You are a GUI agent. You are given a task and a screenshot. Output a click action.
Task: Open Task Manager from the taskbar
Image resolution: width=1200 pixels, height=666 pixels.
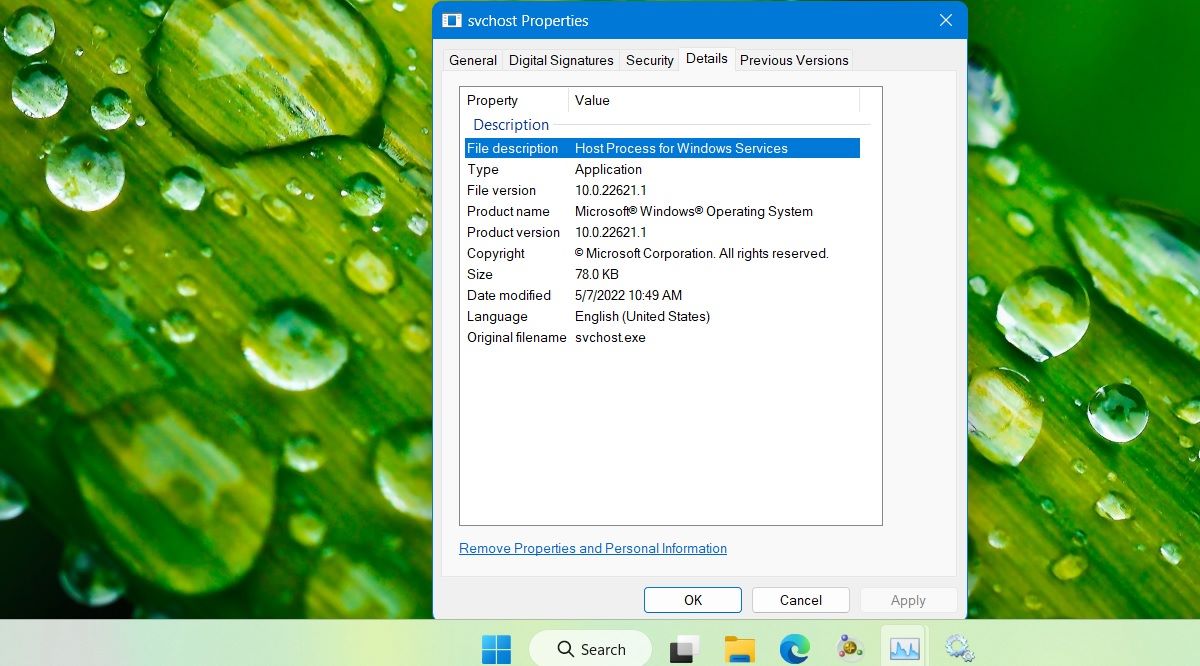[x=904, y=649]
